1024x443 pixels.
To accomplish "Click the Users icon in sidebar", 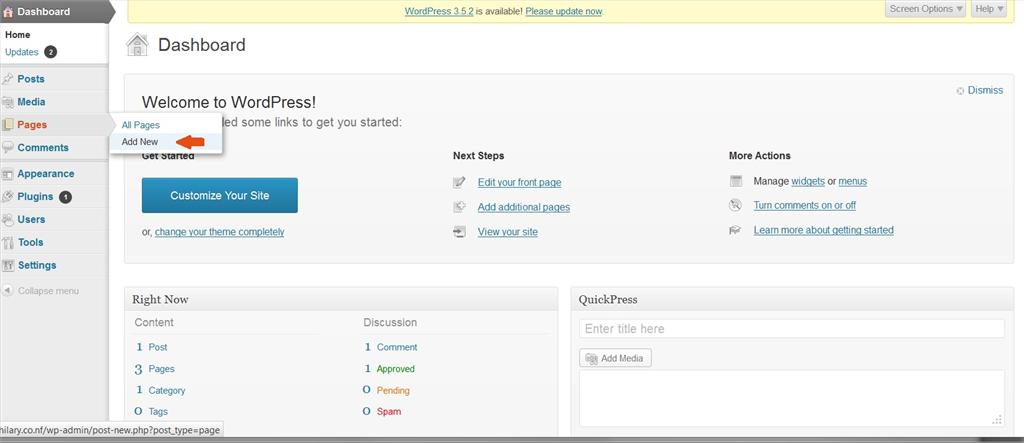I will click(x=8, y=220).
